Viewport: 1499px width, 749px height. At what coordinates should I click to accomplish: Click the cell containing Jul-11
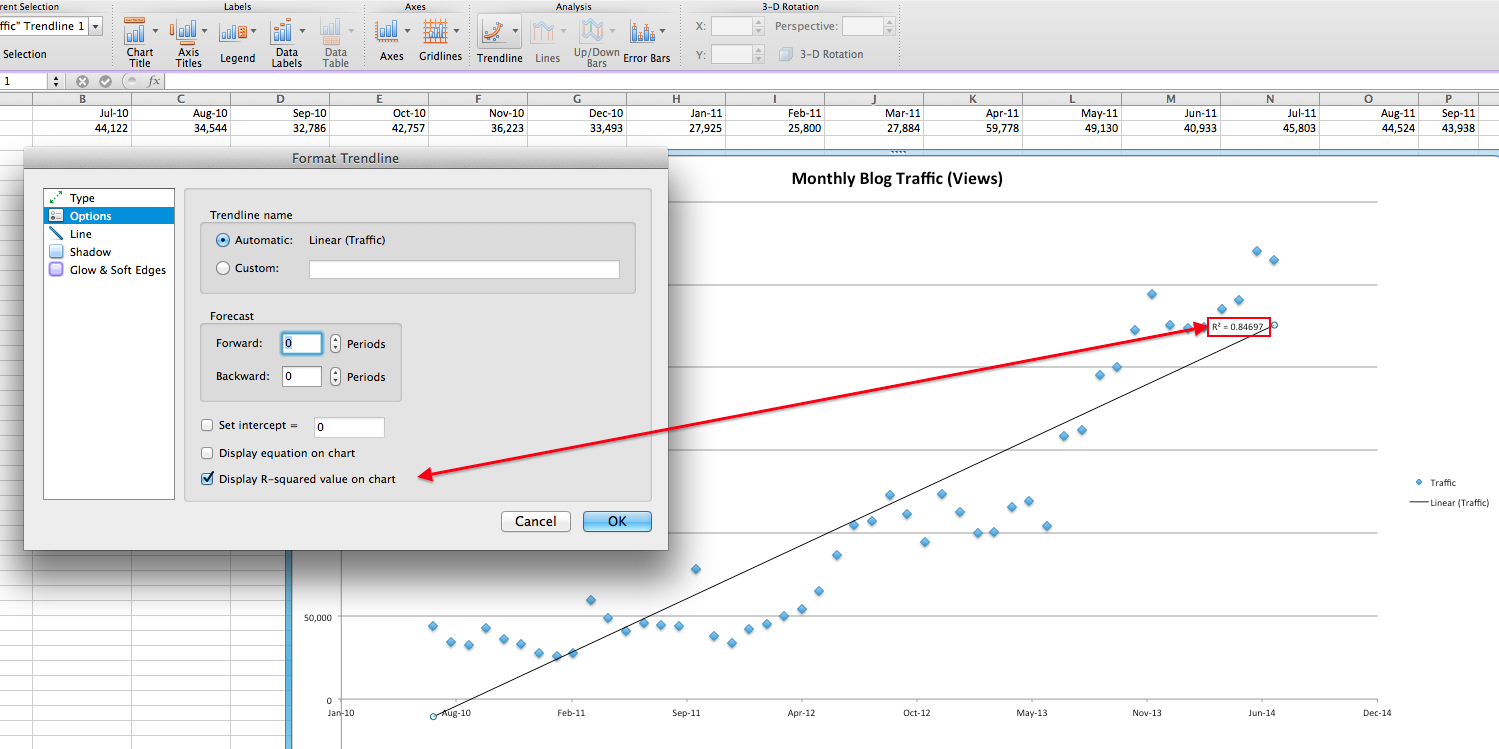[1270, 113]
